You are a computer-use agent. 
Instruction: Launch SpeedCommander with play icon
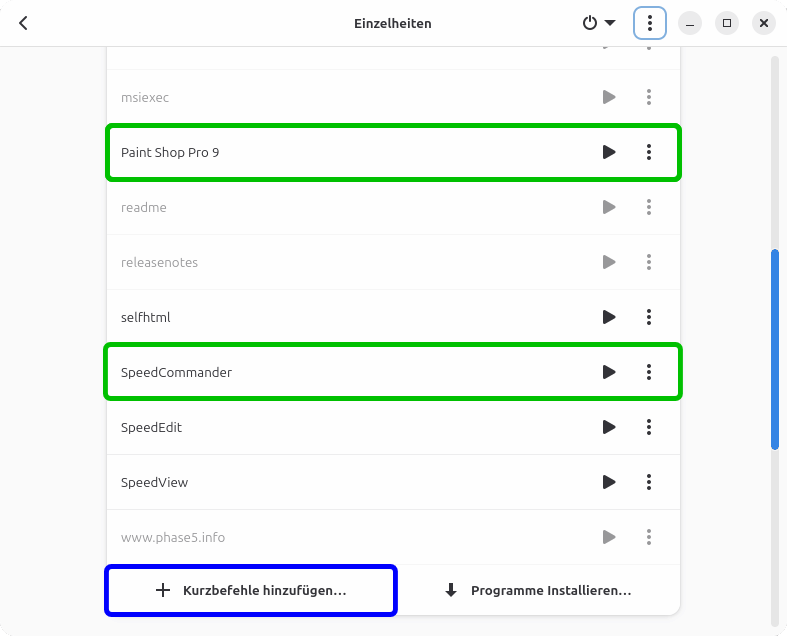[x=609, y=372]
